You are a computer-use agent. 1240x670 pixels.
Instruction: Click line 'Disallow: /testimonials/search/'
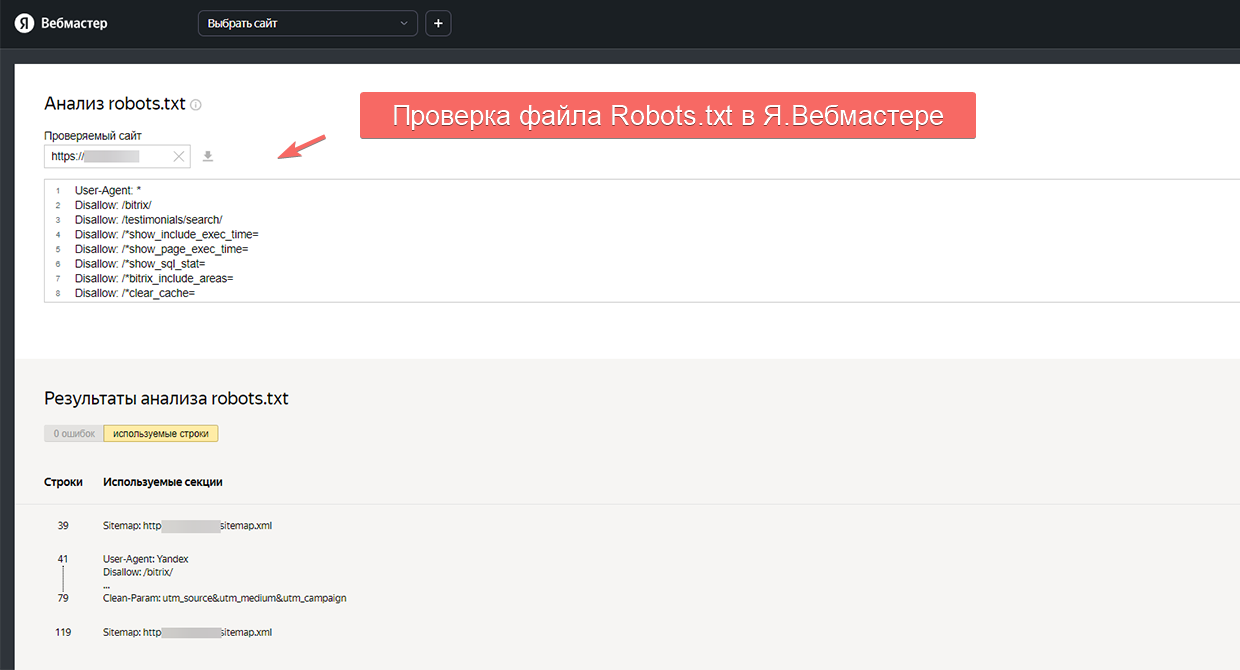(148, 219)
